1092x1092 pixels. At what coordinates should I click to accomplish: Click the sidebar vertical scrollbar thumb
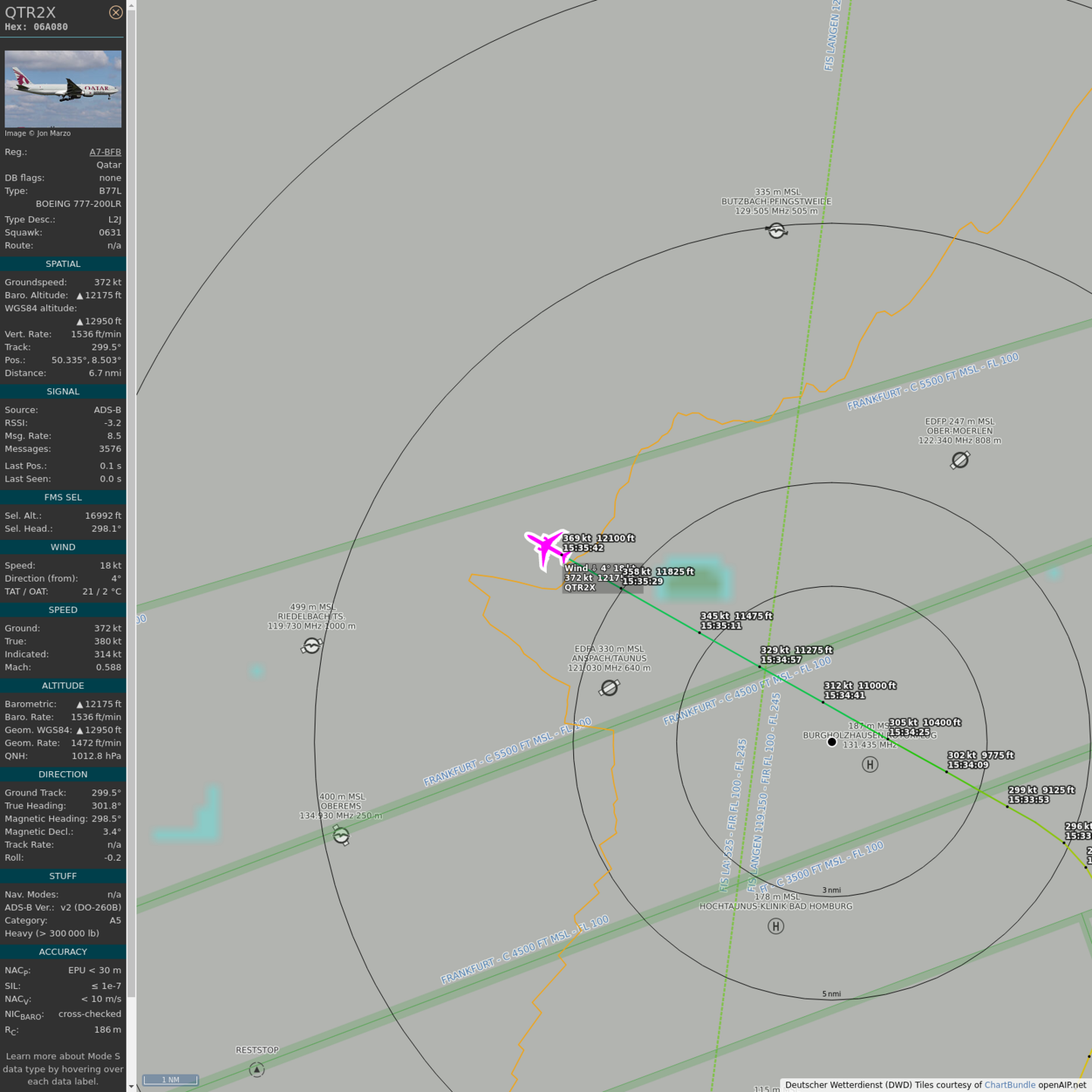131,500
